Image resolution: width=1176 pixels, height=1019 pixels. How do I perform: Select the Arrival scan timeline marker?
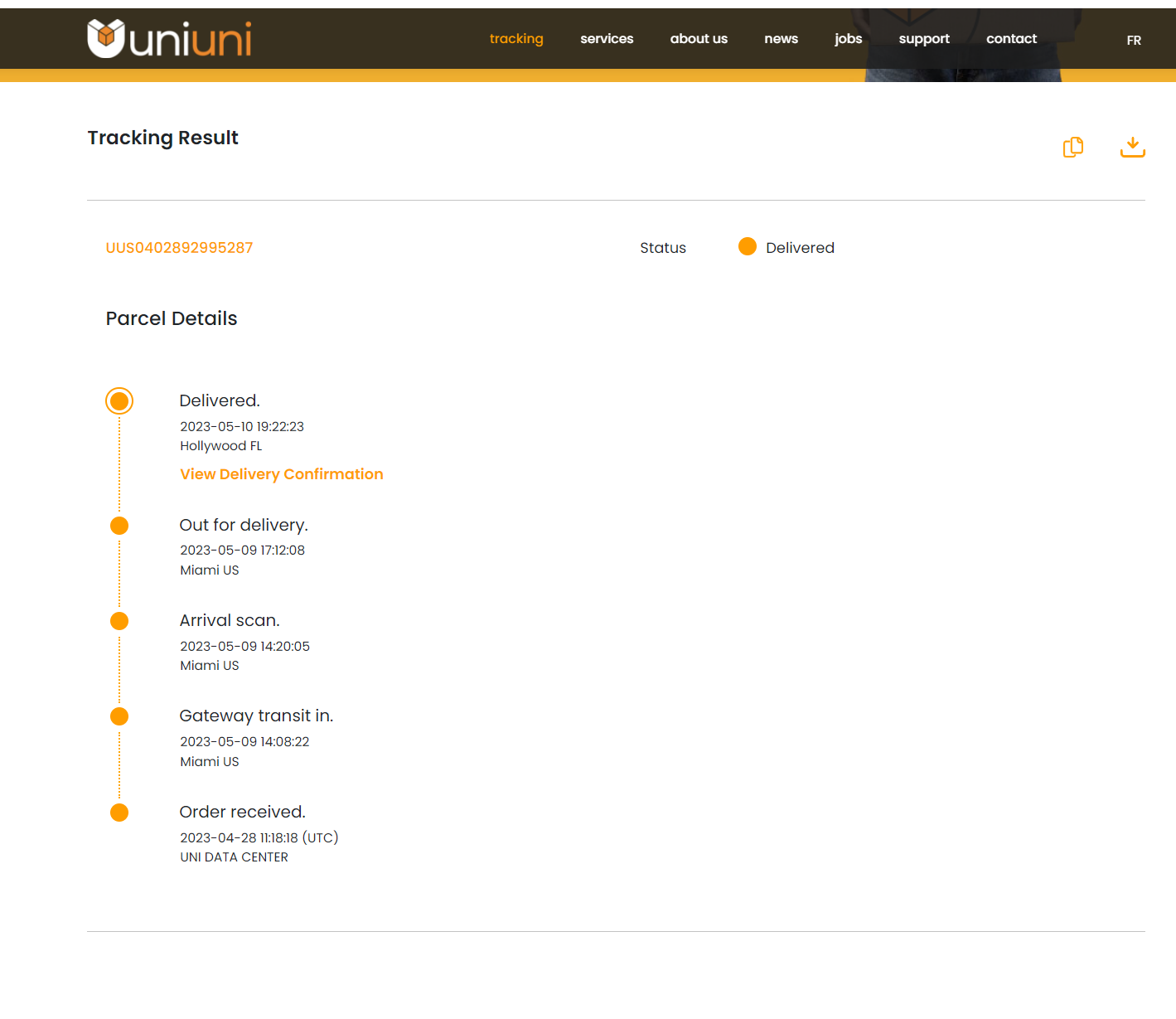[x=119, y=621]
